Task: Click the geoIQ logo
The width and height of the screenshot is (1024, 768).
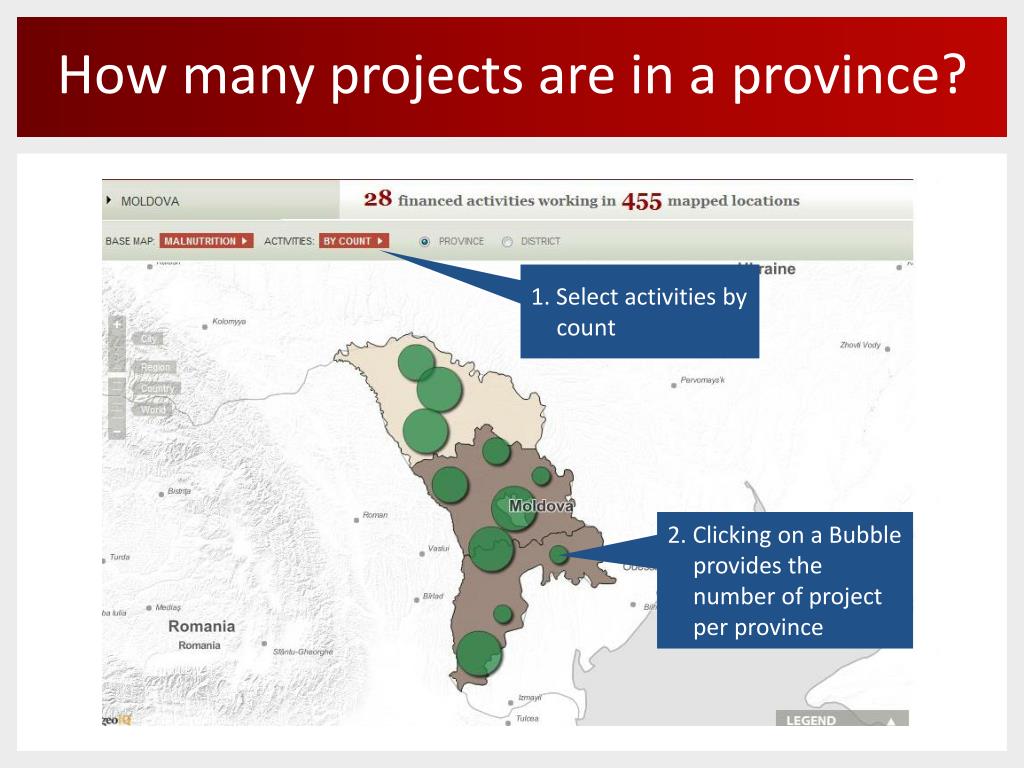Action: (117, 719)
